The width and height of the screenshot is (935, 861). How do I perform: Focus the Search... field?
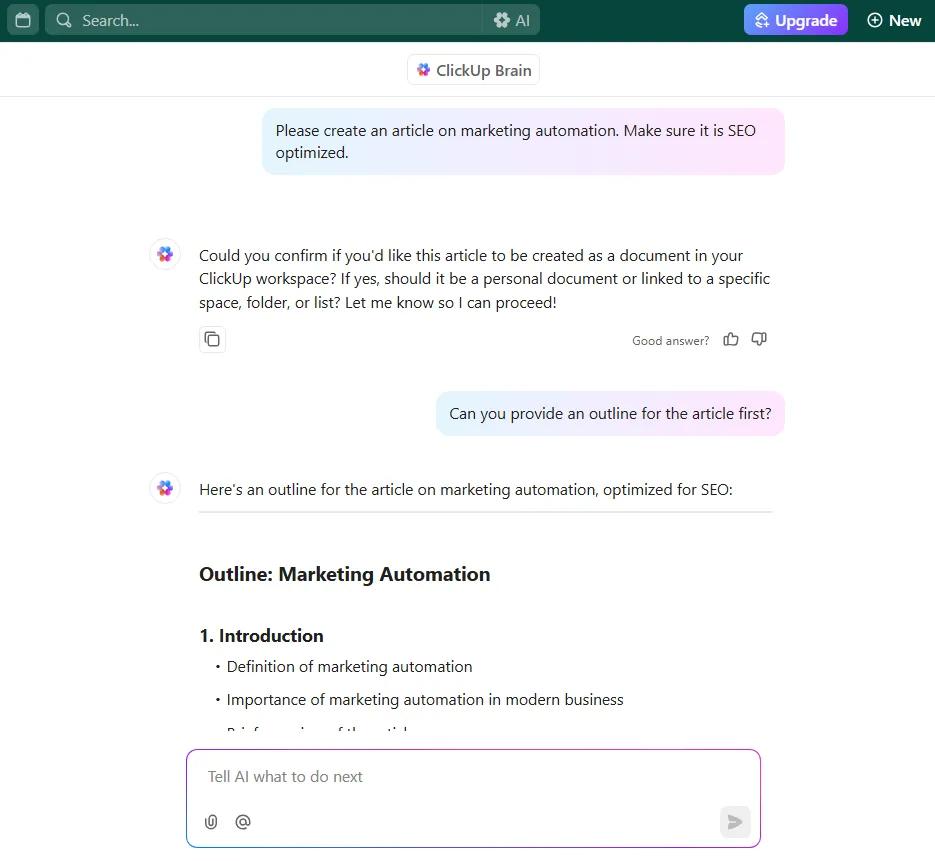coord(264,20)
